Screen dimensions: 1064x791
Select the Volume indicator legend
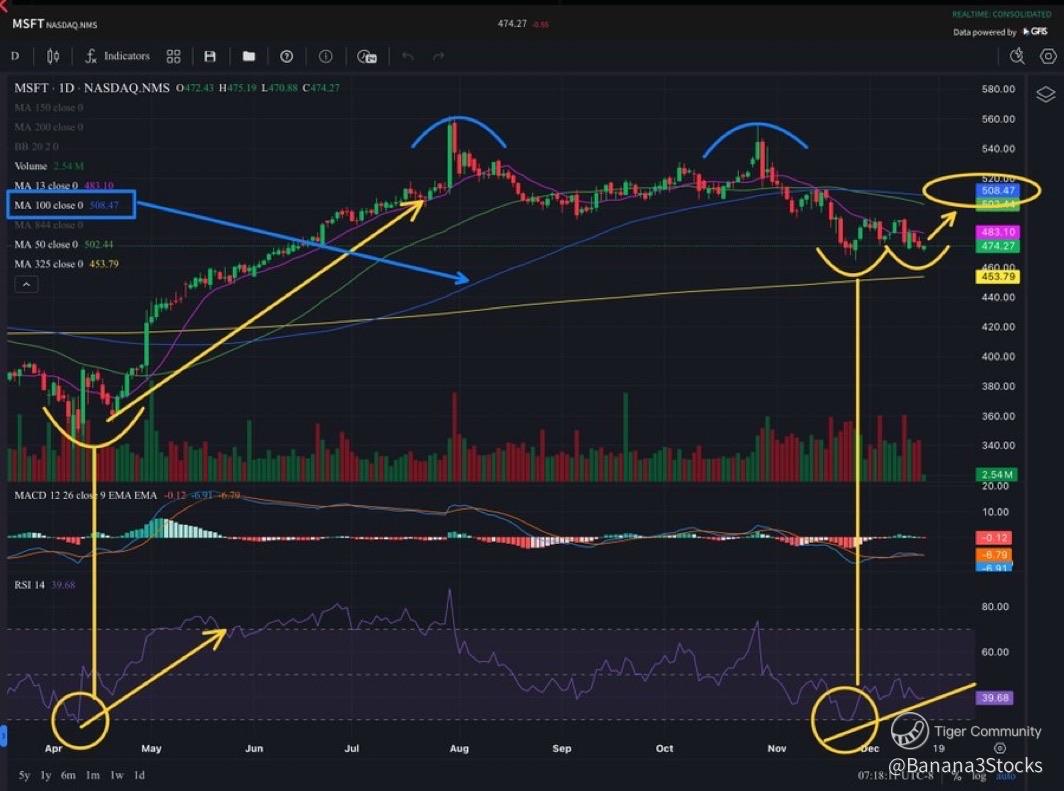pos(49,166)
